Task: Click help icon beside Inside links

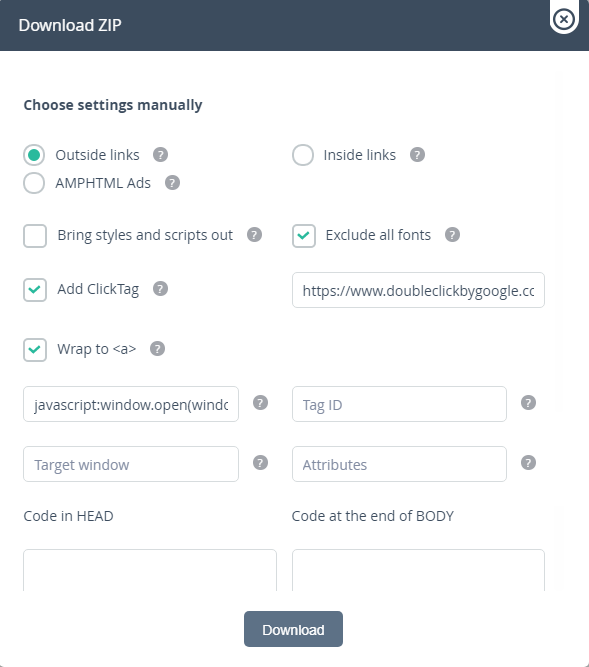Action: (417, 154)
